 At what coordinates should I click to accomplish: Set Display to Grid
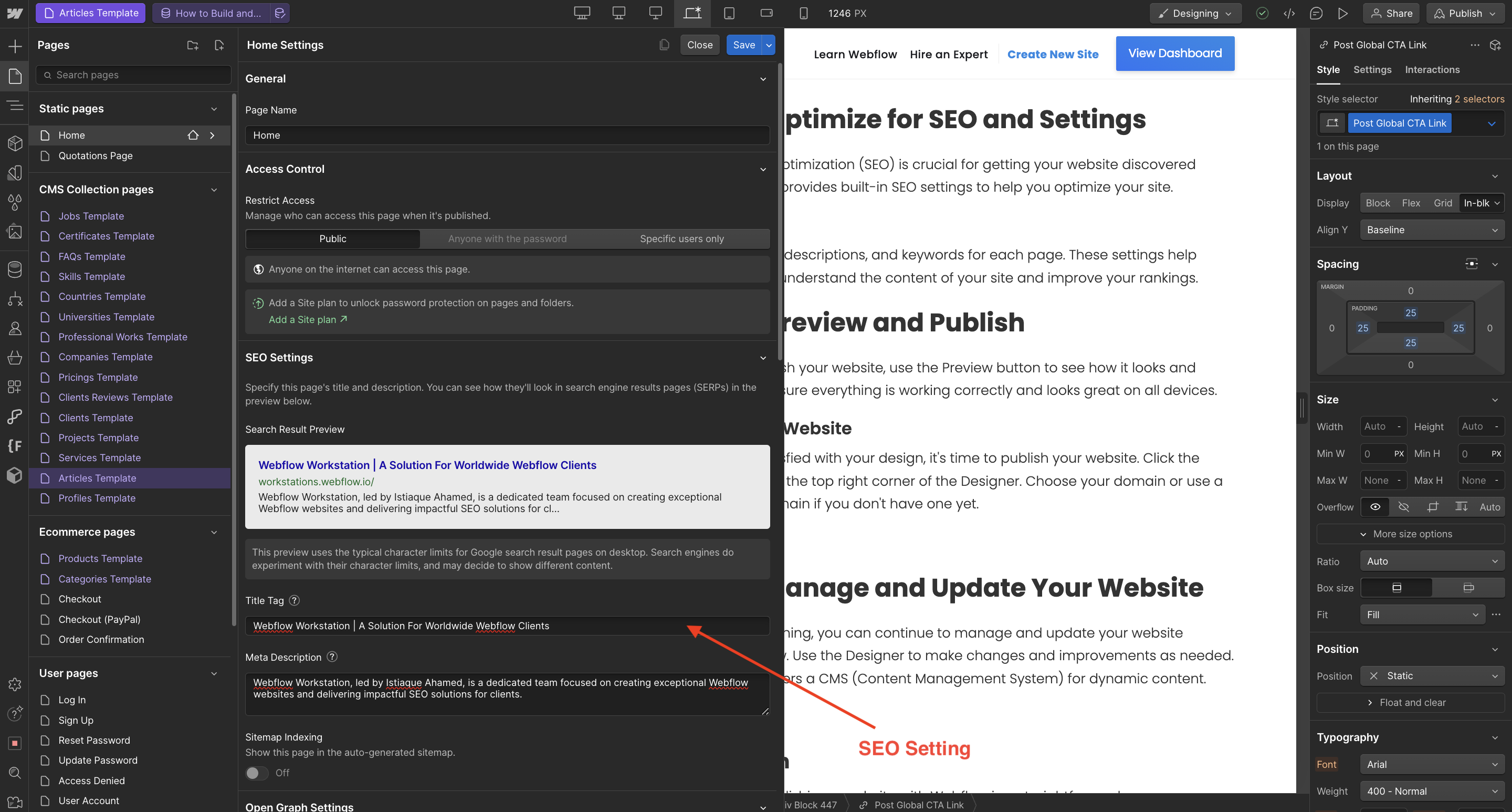point(1442,203)
